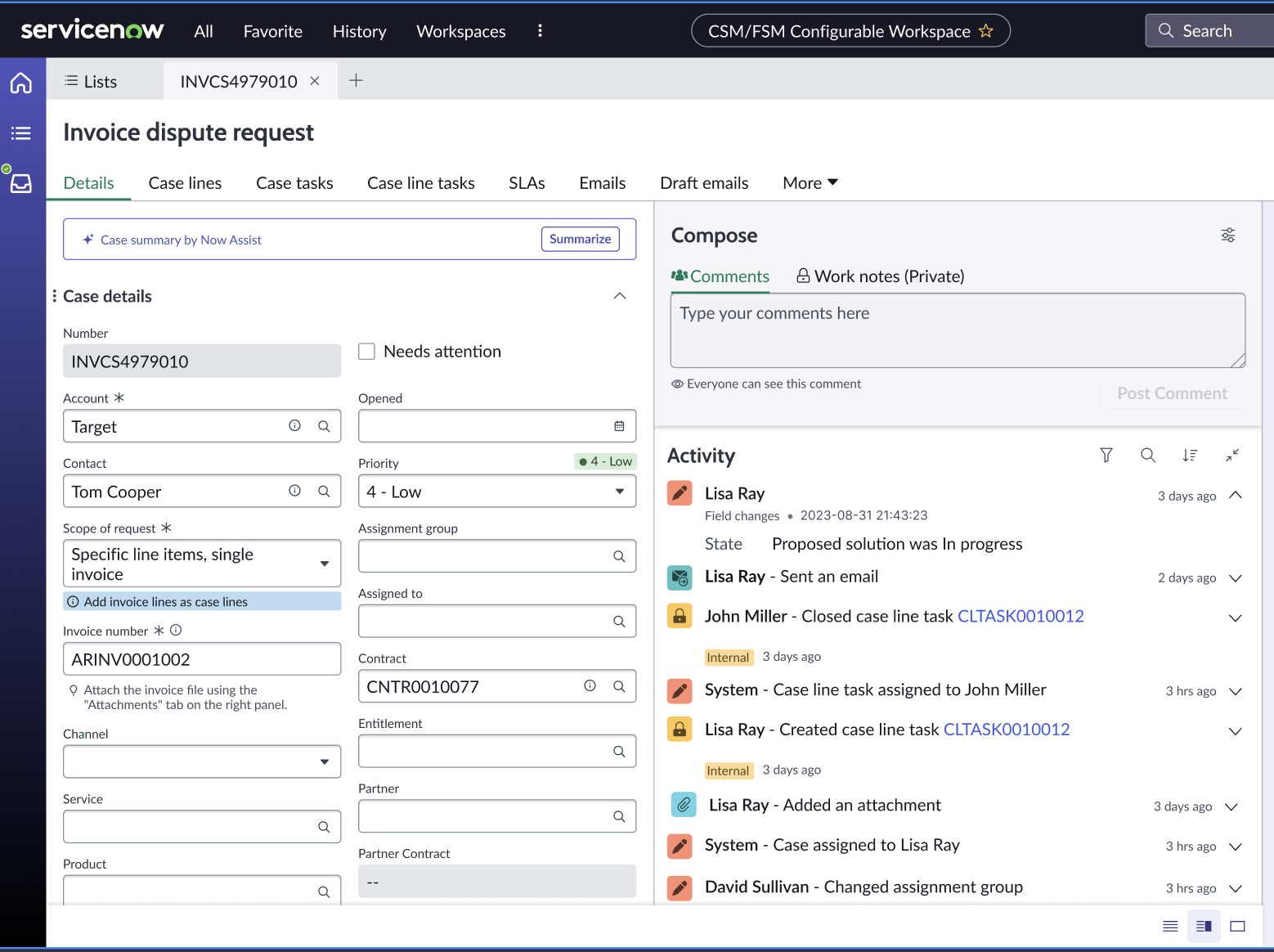The height and width of the screenshot is (952, 1274).
Task: Open the Work notes (Private) tab
Action: pos(881,276)
